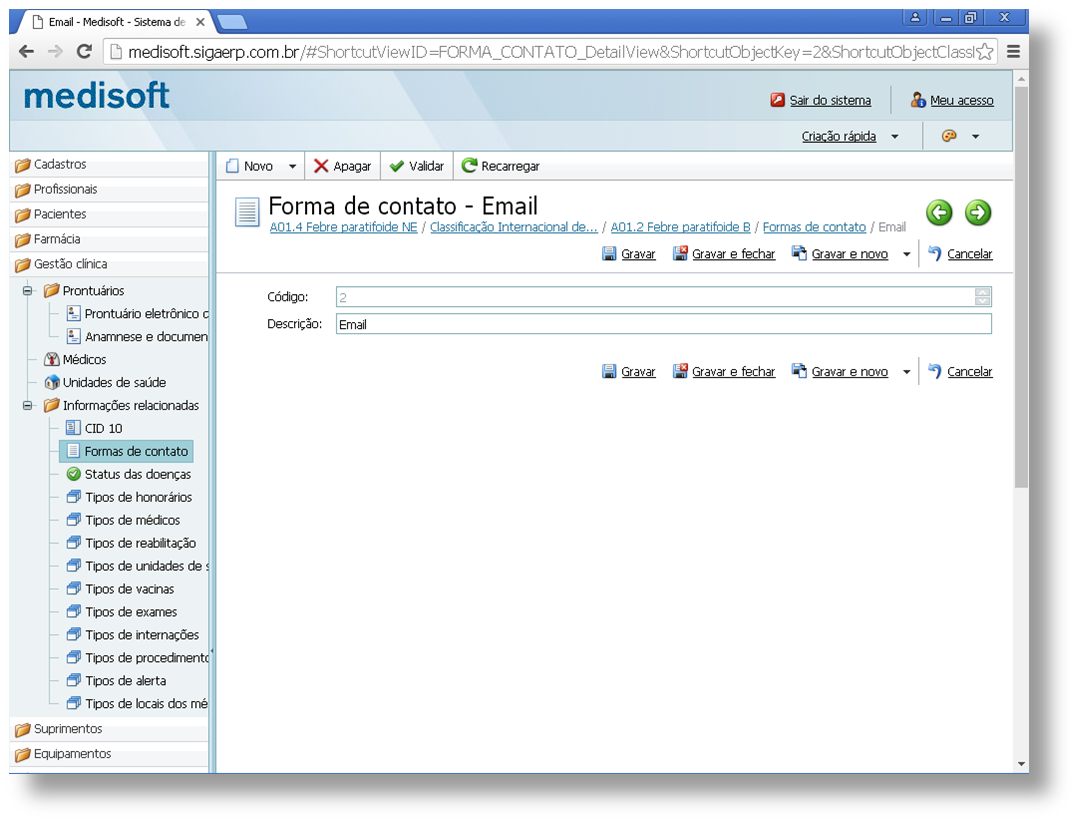Click the upper Gravar e novo button

tap(839, 254)
